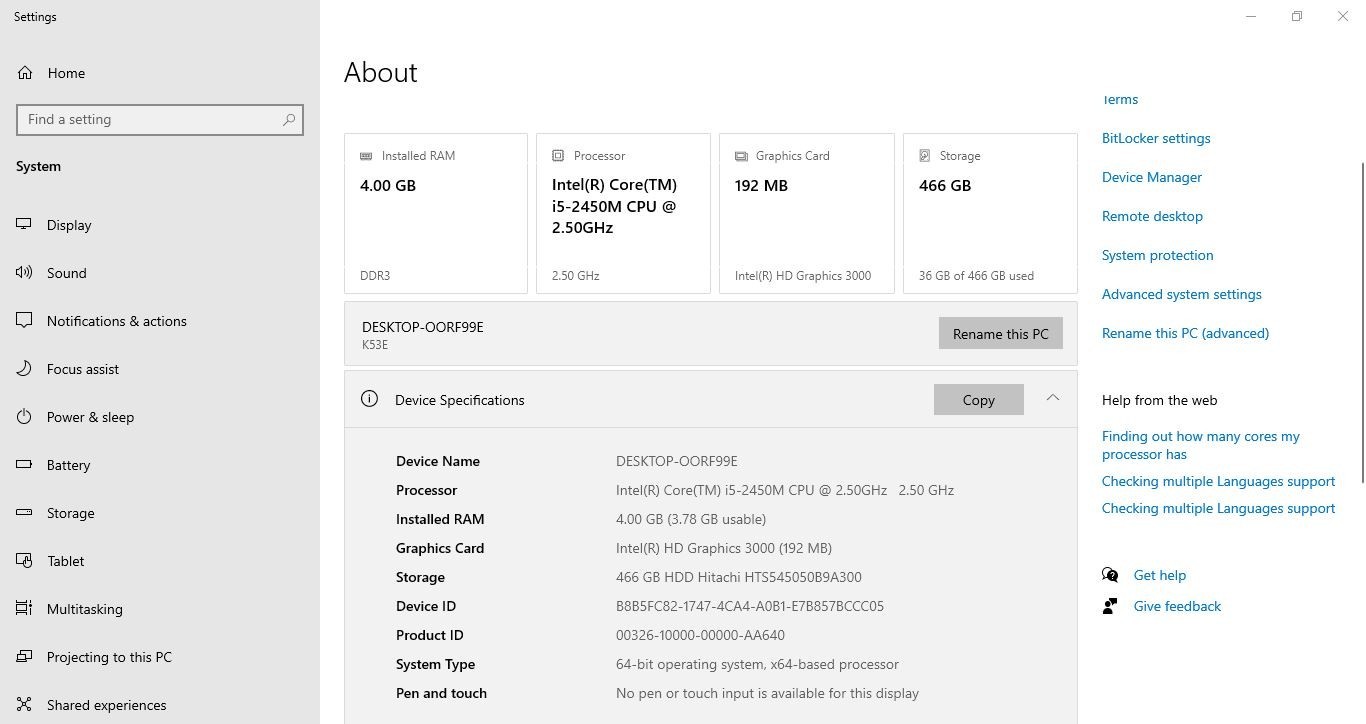
Task: Select the Multitasking icon
Action: click(25, 609)
